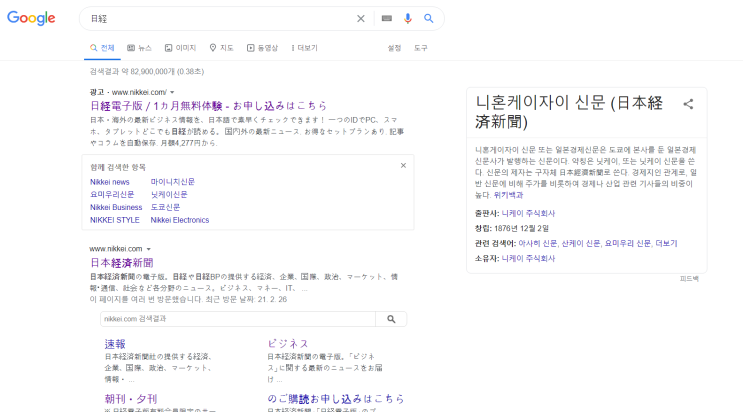Click 니케이 주식회사 next to 출판사
This screenshot has height=412, width=743.
tap(528, 213)
